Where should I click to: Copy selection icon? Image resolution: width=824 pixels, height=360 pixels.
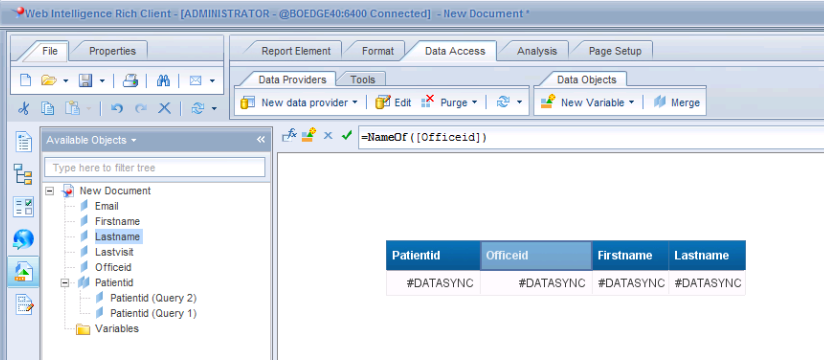point(48,108)
